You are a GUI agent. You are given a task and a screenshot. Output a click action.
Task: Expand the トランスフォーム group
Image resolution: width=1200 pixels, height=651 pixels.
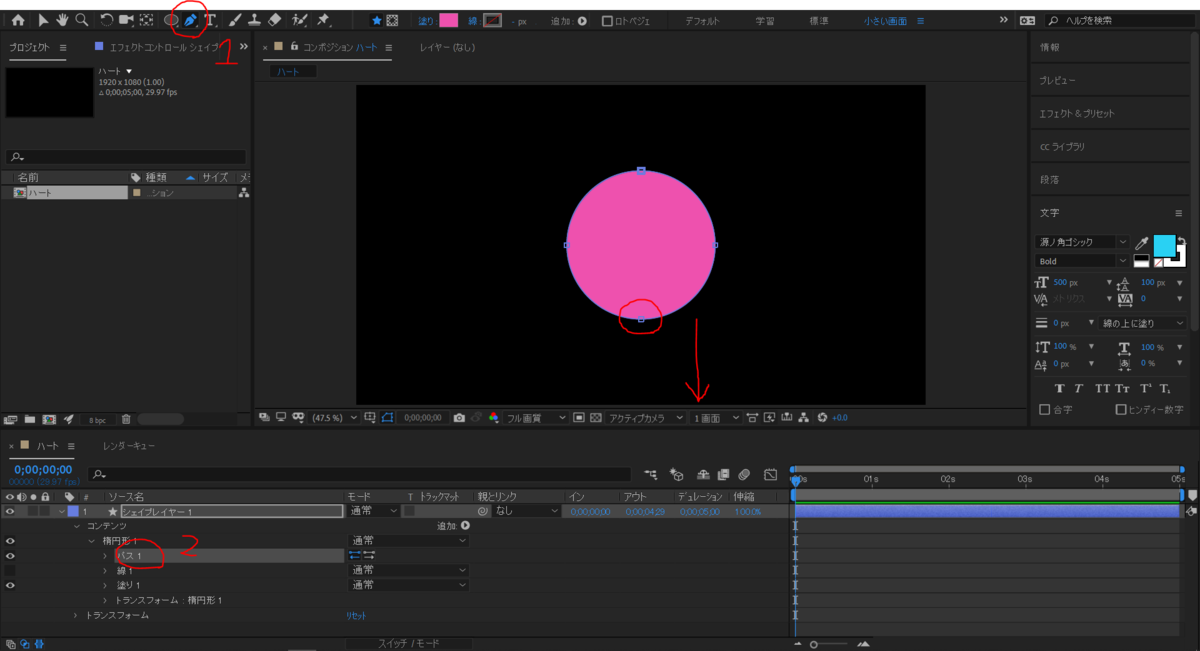coord(75,615)
